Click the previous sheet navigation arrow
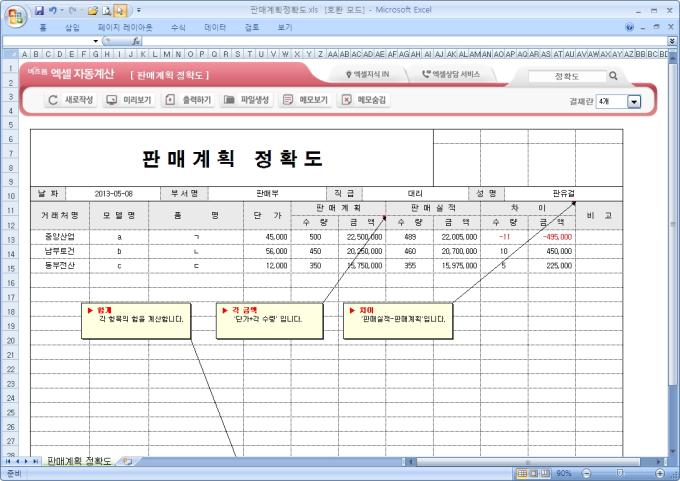 click(17, 461)
